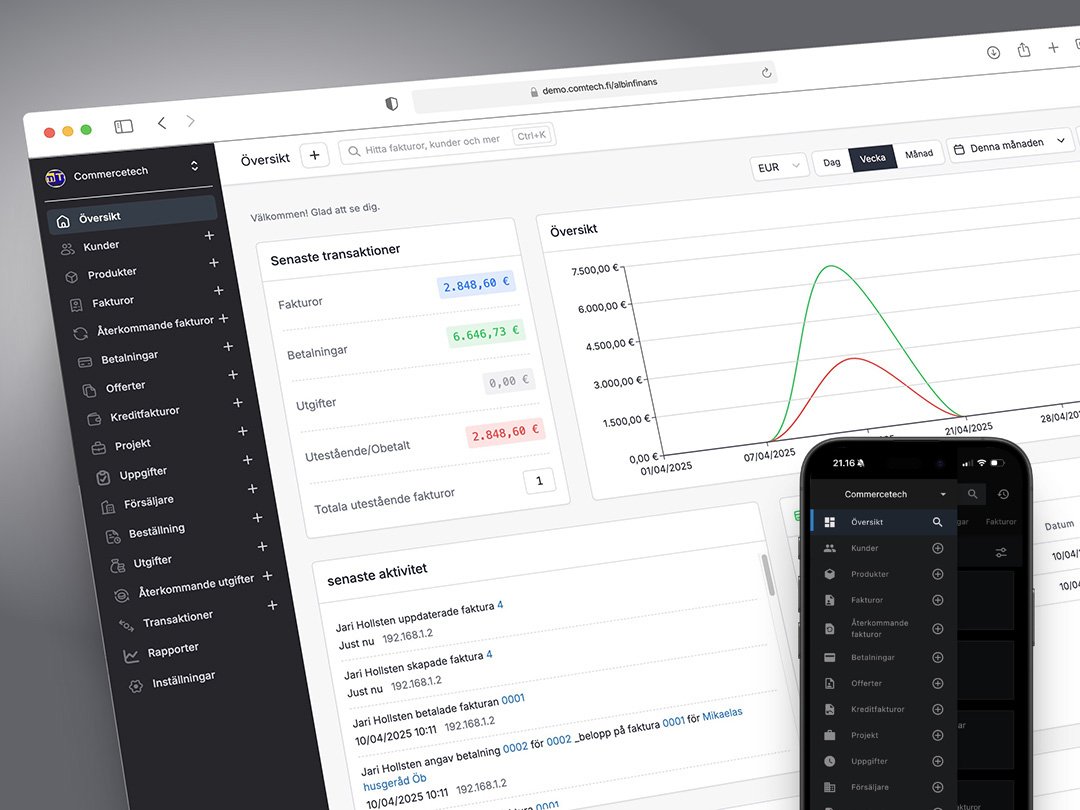Click the Offerter icon in desktop sidebar
Image resolution: width=1080 pixels, height=810 pixels.
coord(89,391)
